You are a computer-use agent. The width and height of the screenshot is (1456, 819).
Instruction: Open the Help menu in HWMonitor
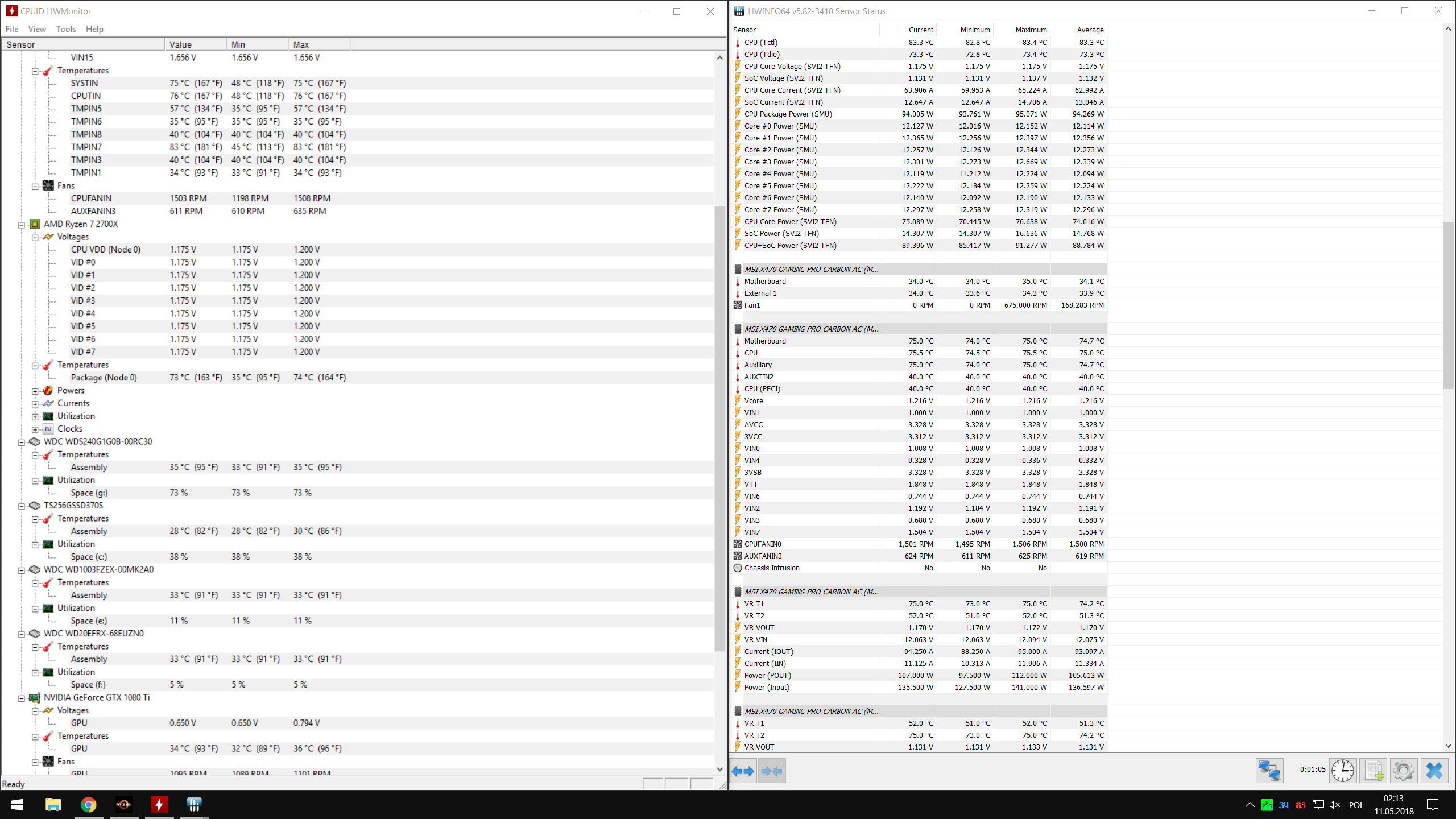pyautogui.click(x=95, y=29)
